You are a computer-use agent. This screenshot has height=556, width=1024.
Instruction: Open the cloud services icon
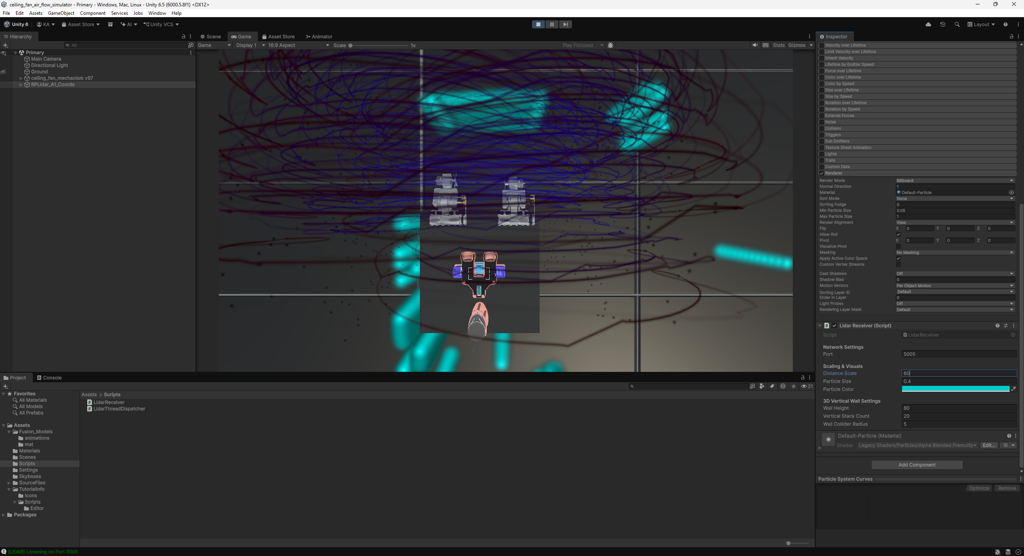click(x=928, y=24)
